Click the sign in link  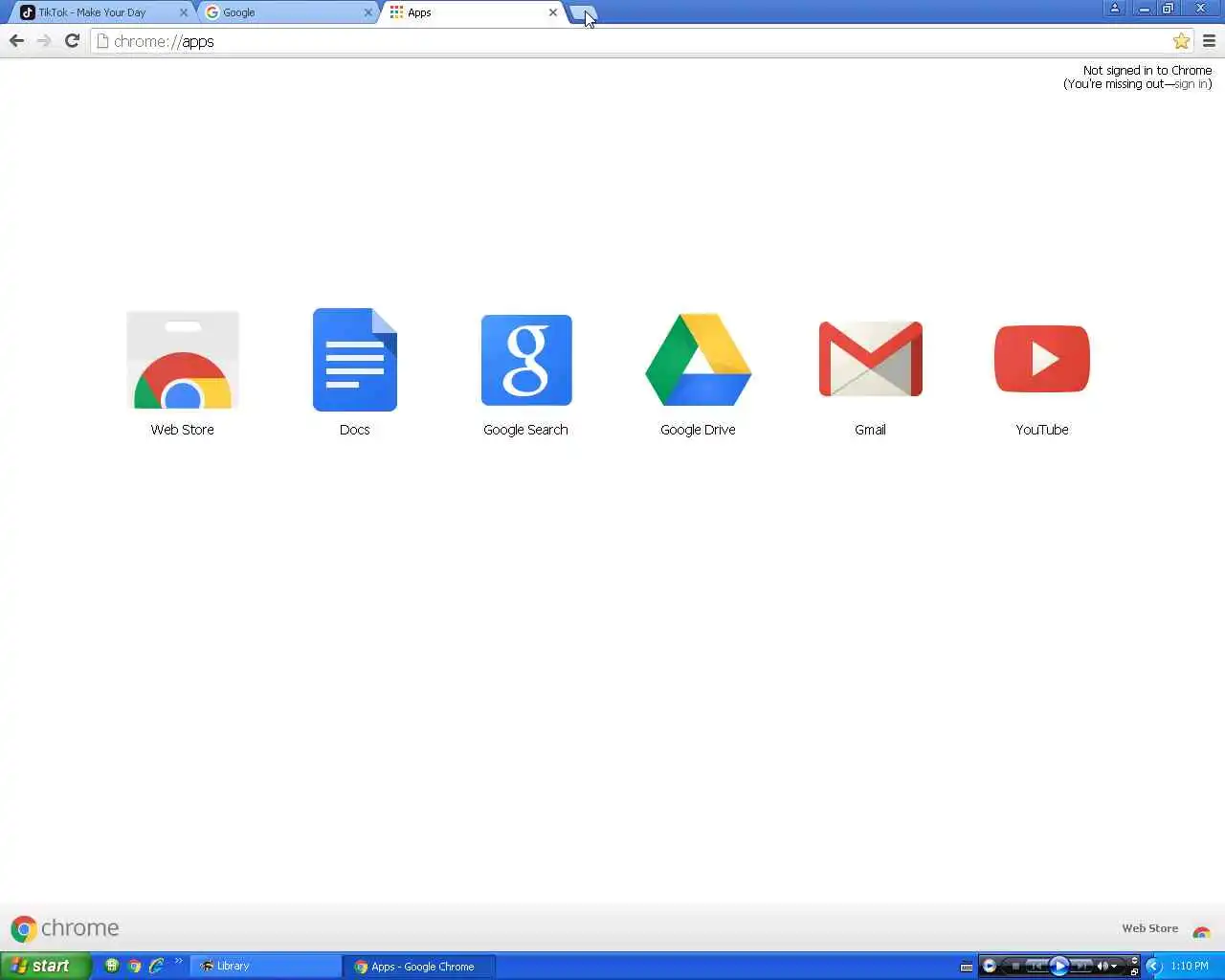[1191, 84]
